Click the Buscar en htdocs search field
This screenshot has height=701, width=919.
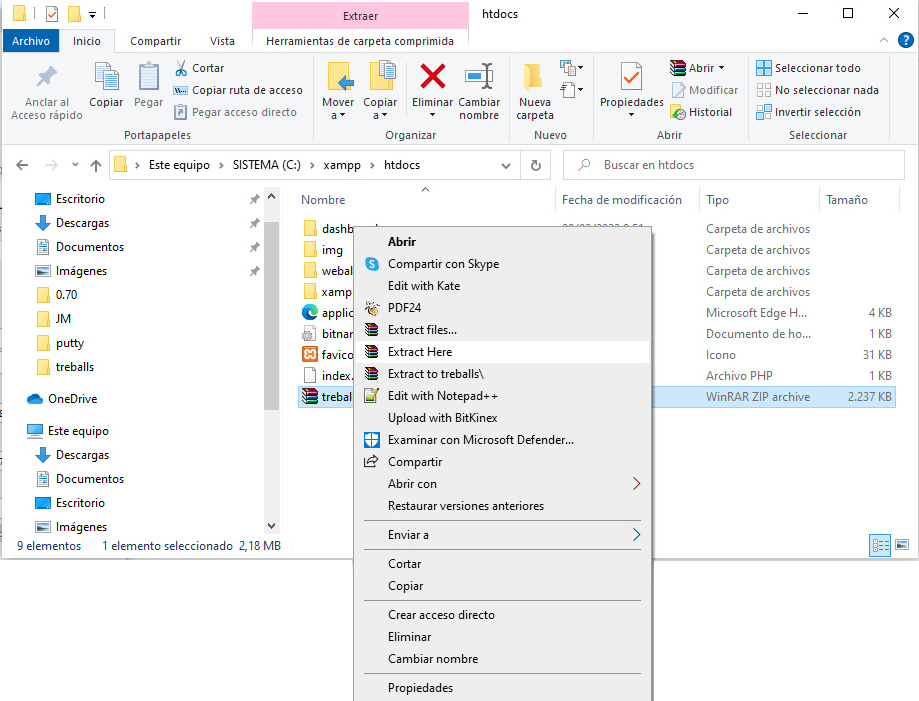pyautogui.click(x=734, y=165)
